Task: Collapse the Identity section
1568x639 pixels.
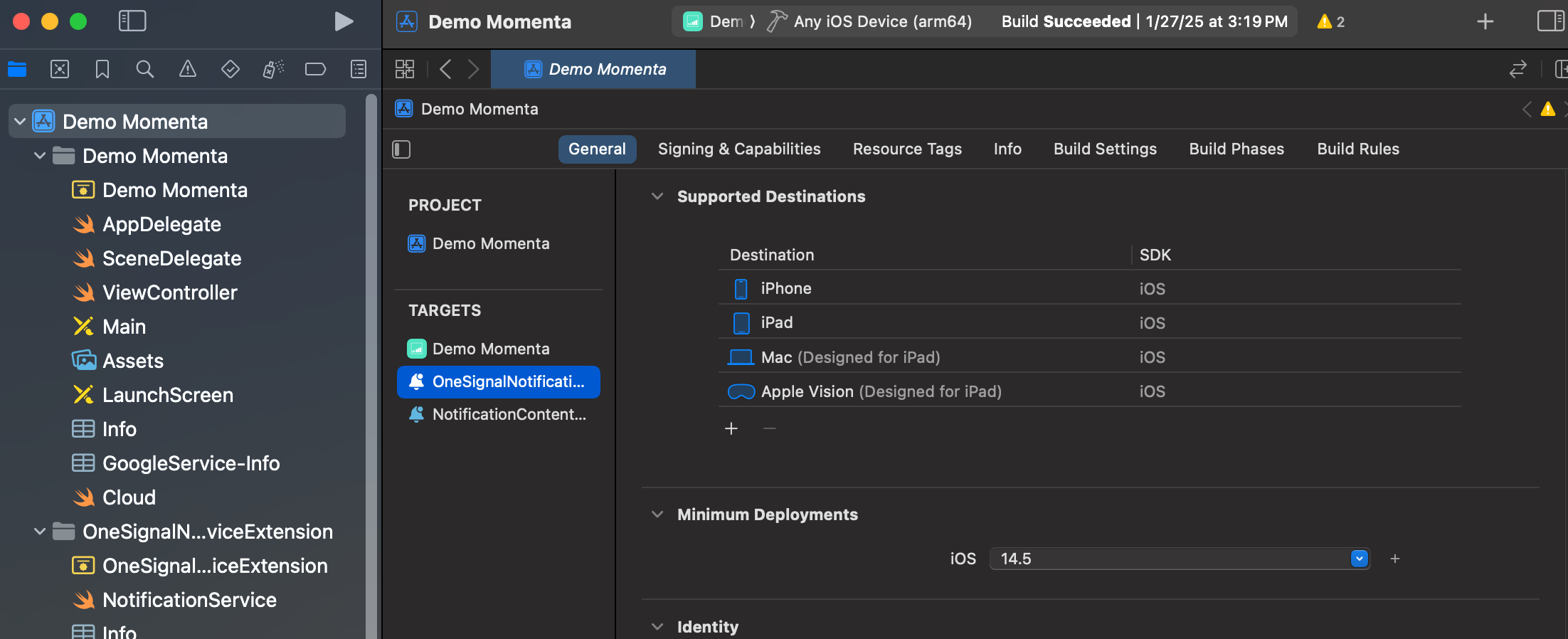Action: tap(657, 627)
